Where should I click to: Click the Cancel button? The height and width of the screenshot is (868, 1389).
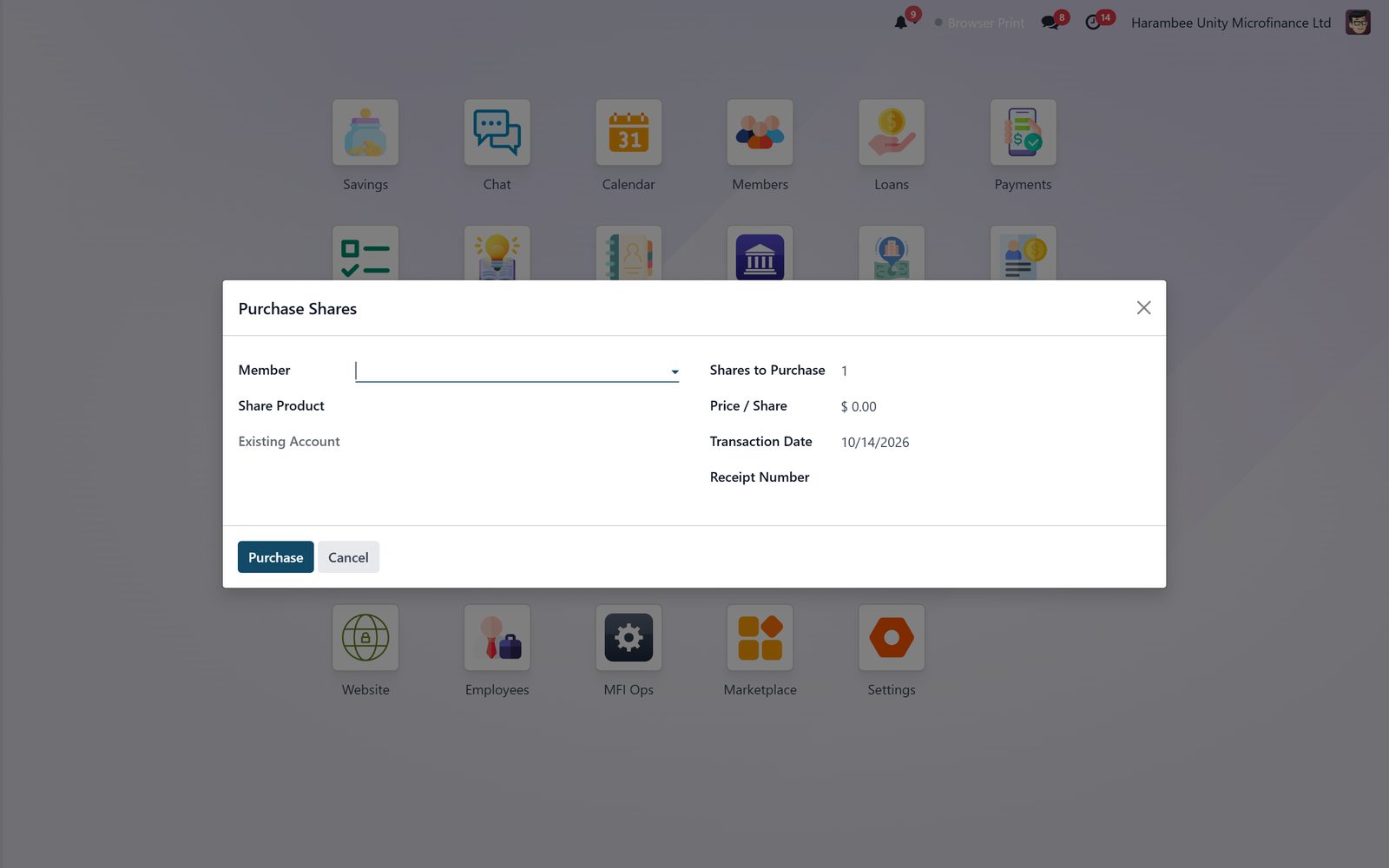(348, 557)
